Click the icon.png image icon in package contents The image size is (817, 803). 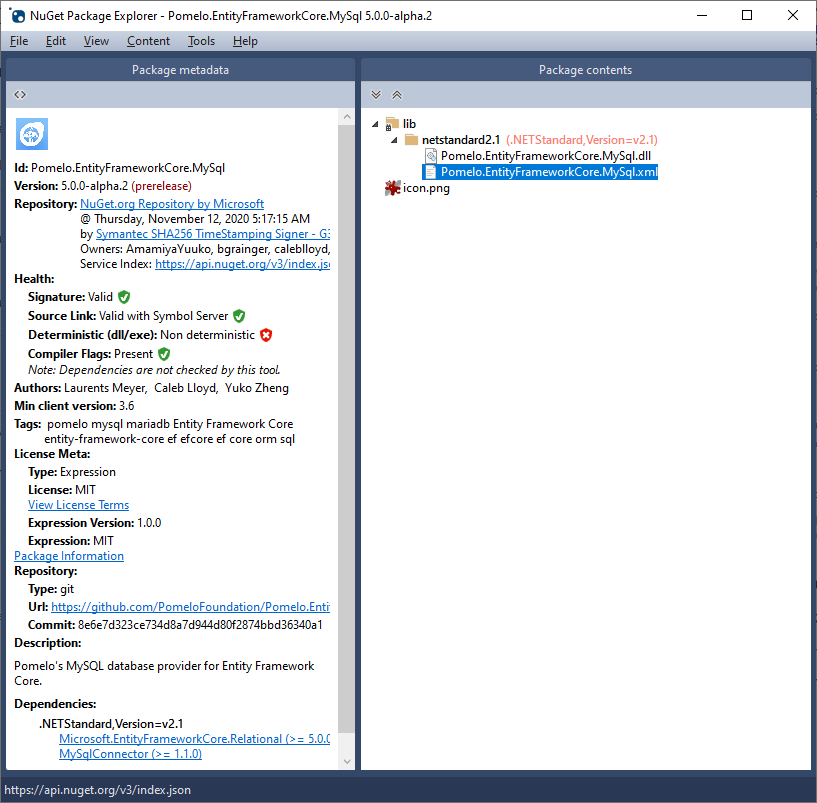click(x=394, y=187)
